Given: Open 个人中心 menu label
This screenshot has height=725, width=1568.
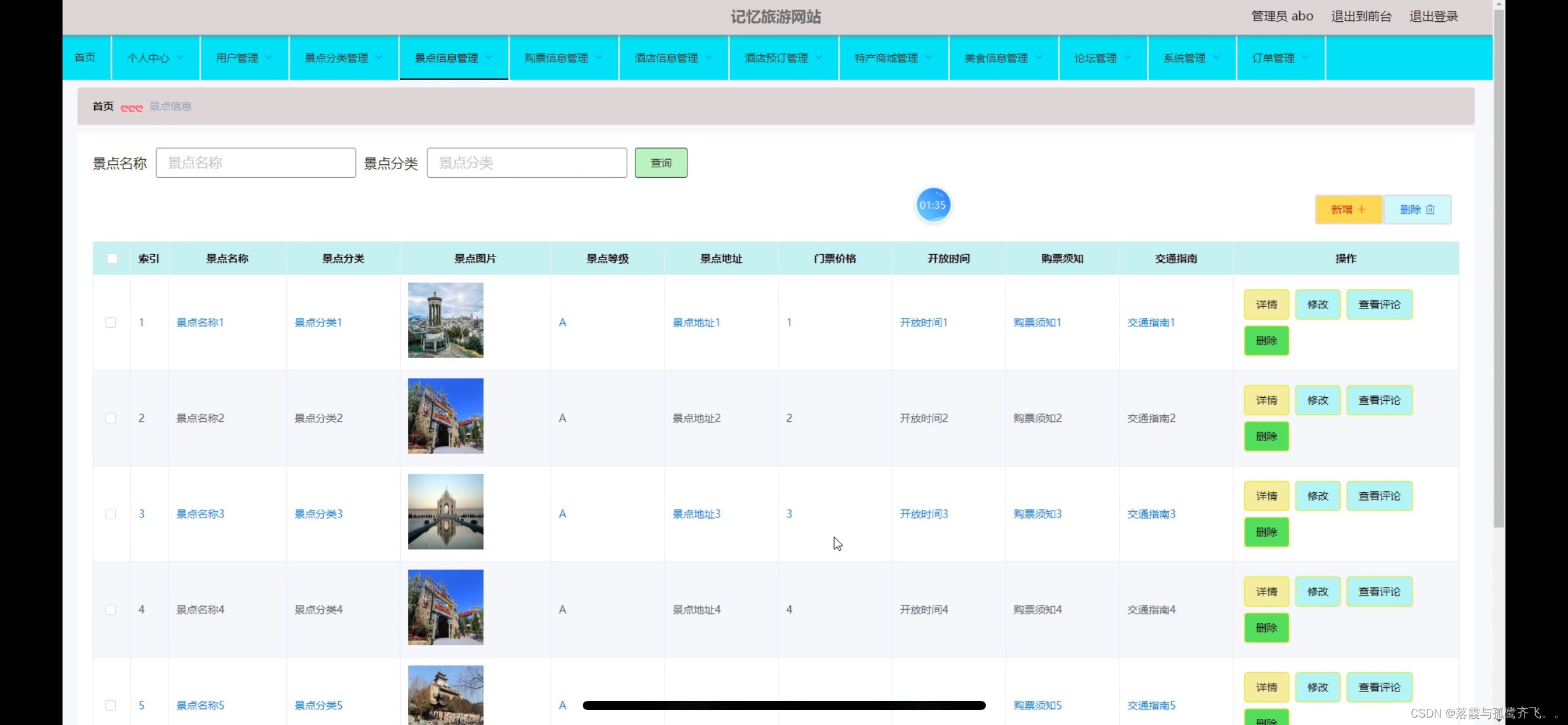Looking at the screenshot, I should [x=148, y=58].
